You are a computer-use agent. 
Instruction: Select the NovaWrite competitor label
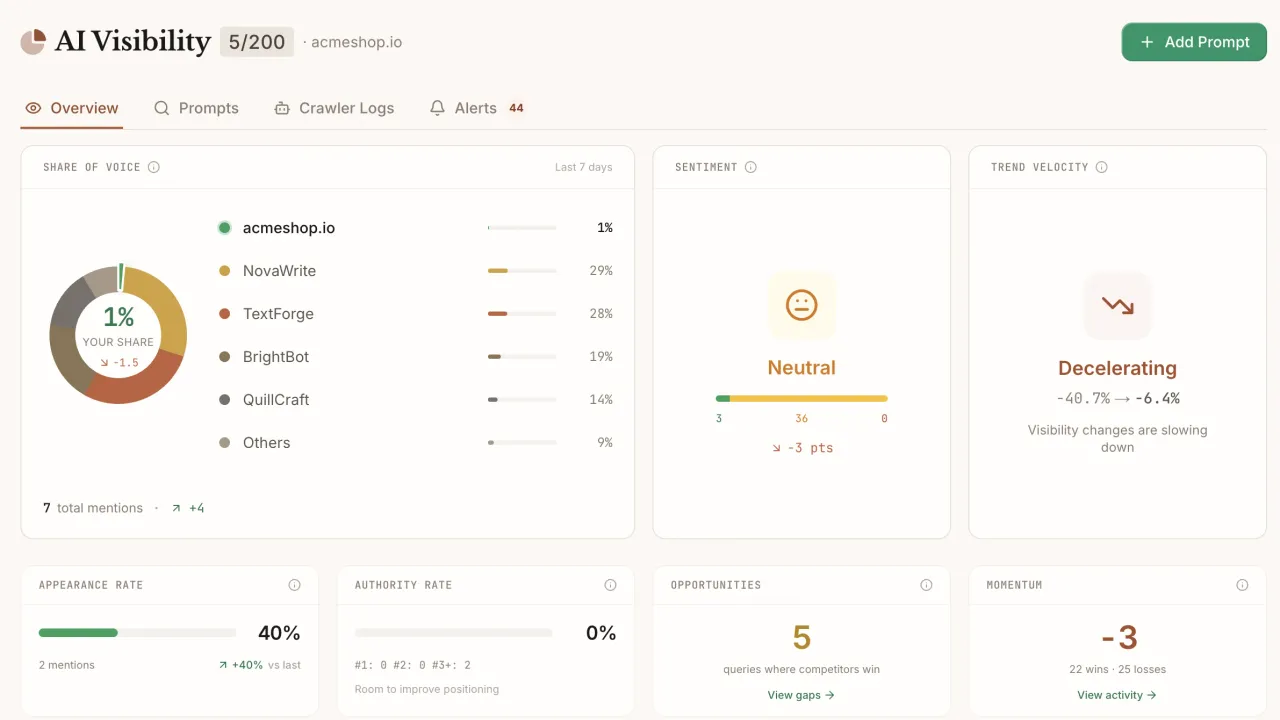279,271
